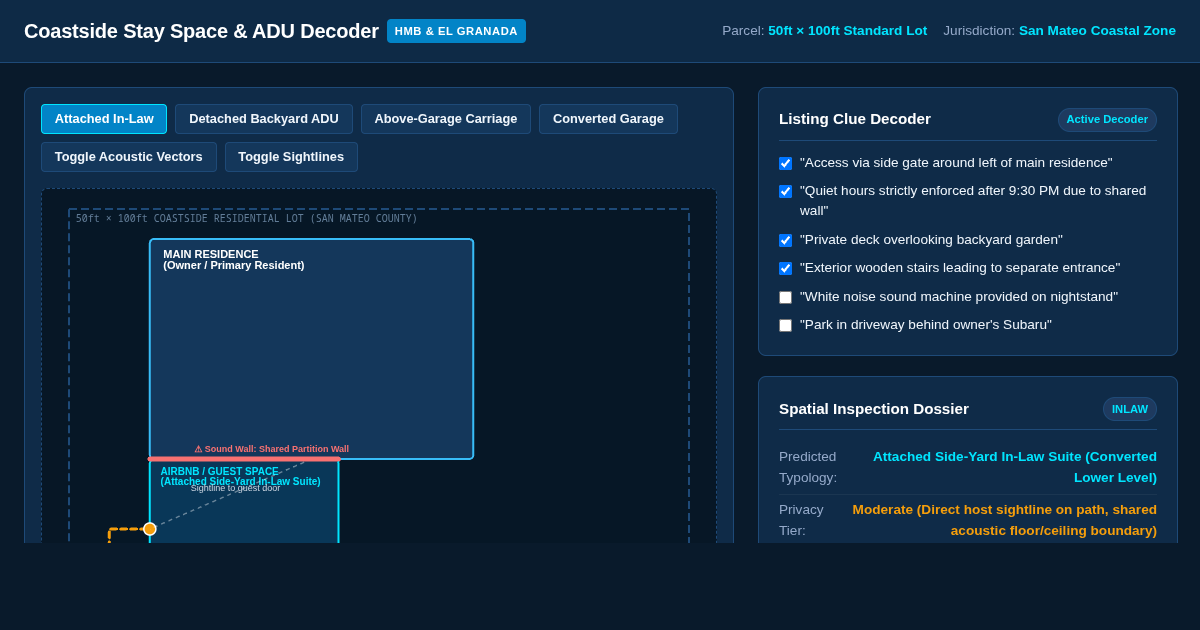Click the Sound Wall warning label
This screenshot has width=1200, height=630.
coord(272,449)
